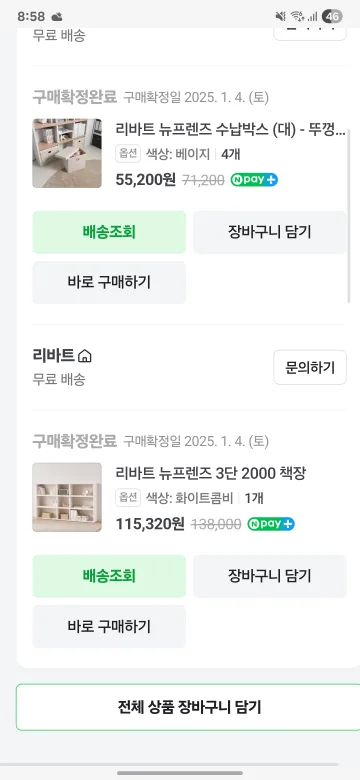Contact the seller via 문의하기
Image resolution: width=360 pixels, height=780 pixels.
point(310,368)
